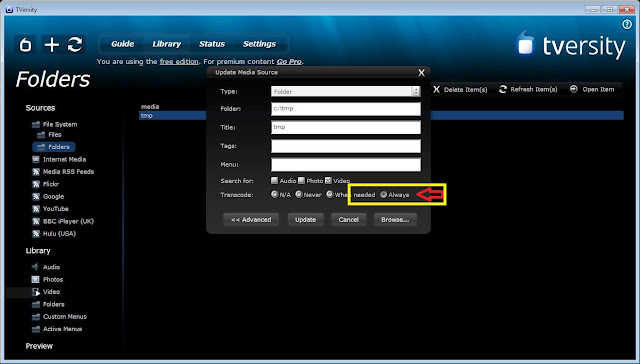Follow the Go Pro link
This screenshot has width=640, height=364.
tap(289, 62)
